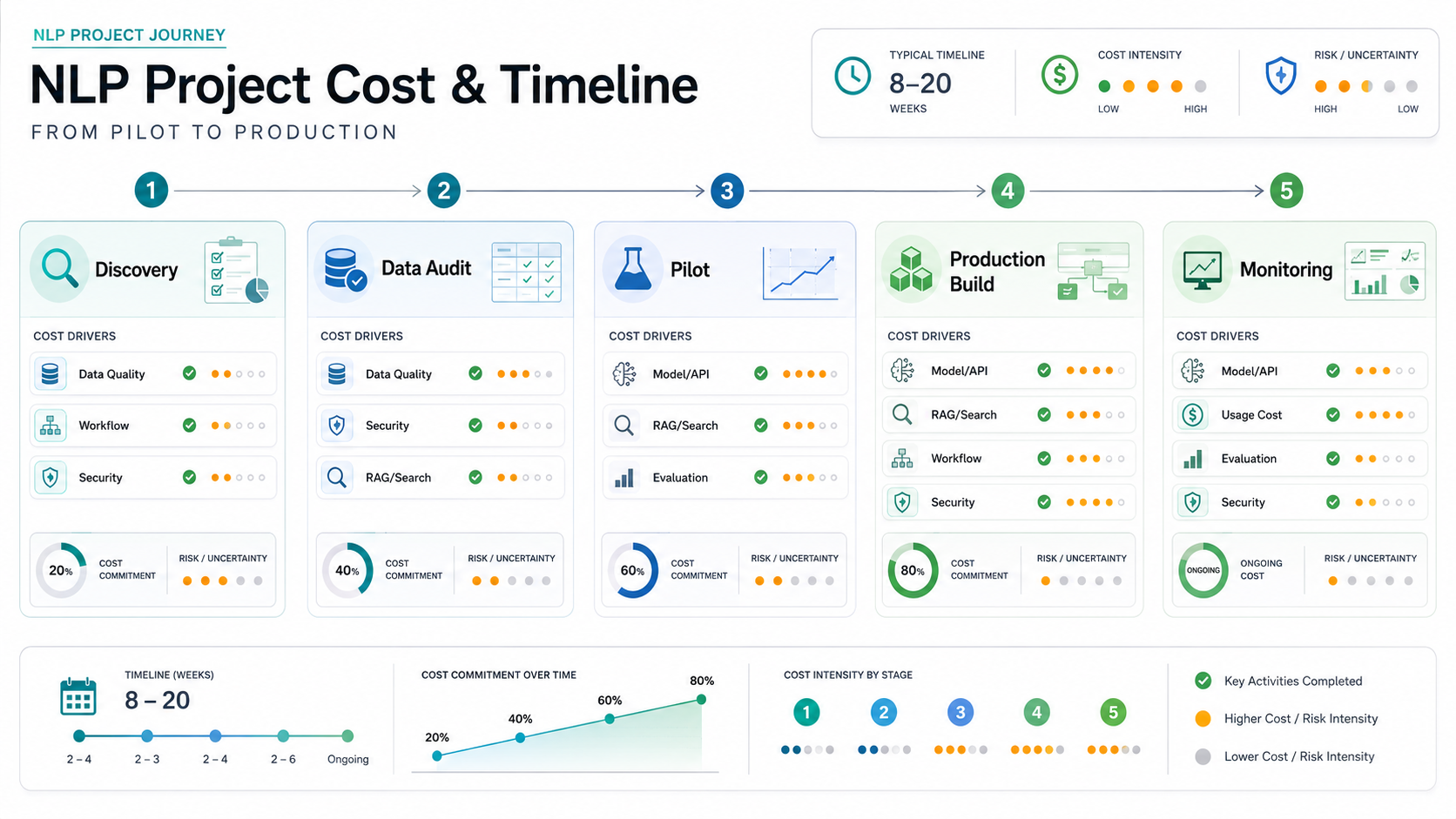The image size is (1456, 819).
Task: Click the Discovery magnifying glass icon
Action: pos(59,269)
